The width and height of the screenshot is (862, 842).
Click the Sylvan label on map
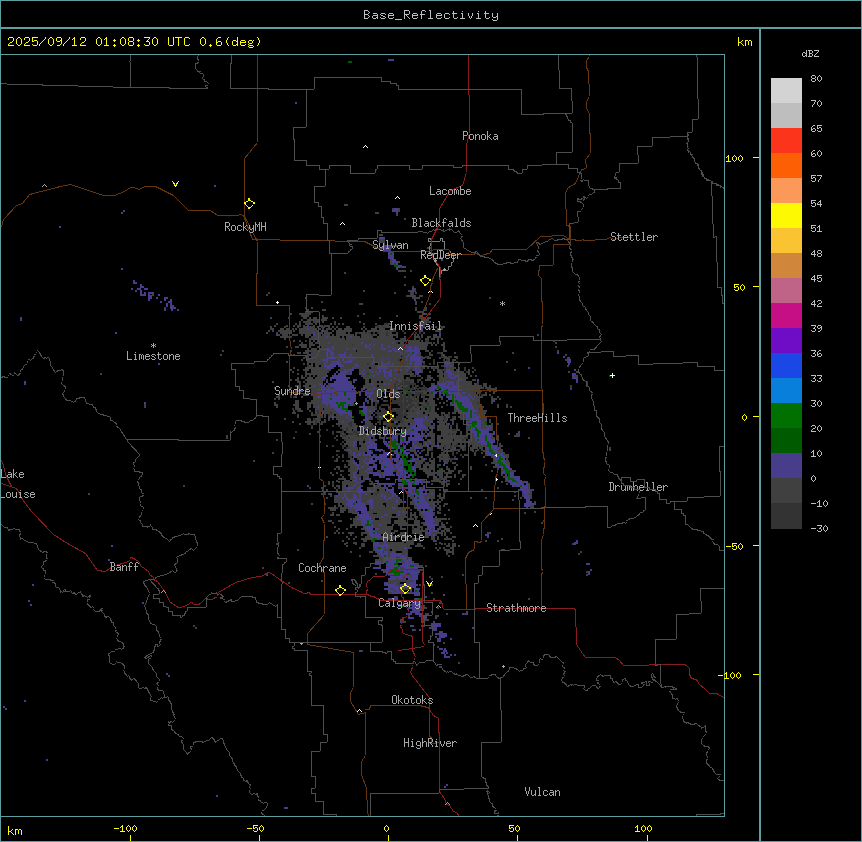point(390,245)
